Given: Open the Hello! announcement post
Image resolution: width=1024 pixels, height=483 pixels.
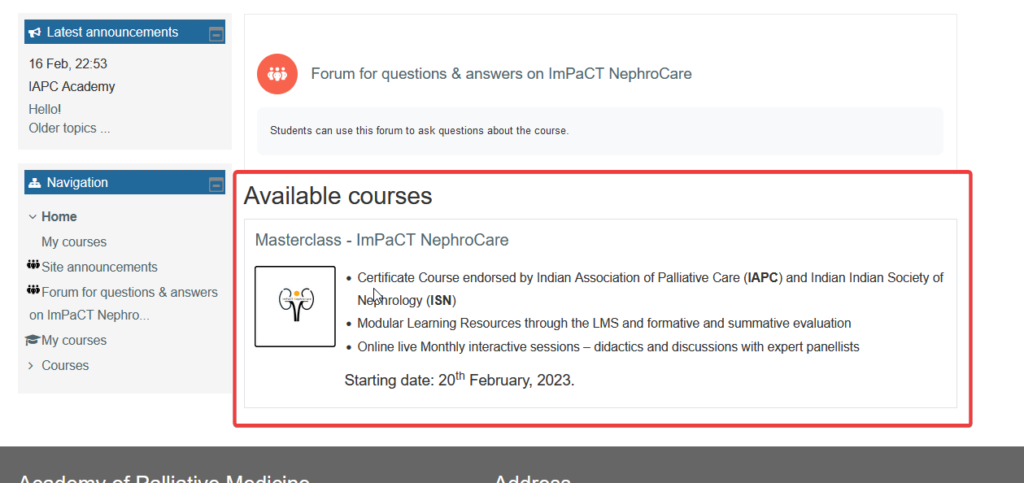Looking at the screenshot, I should click(45, 109).
